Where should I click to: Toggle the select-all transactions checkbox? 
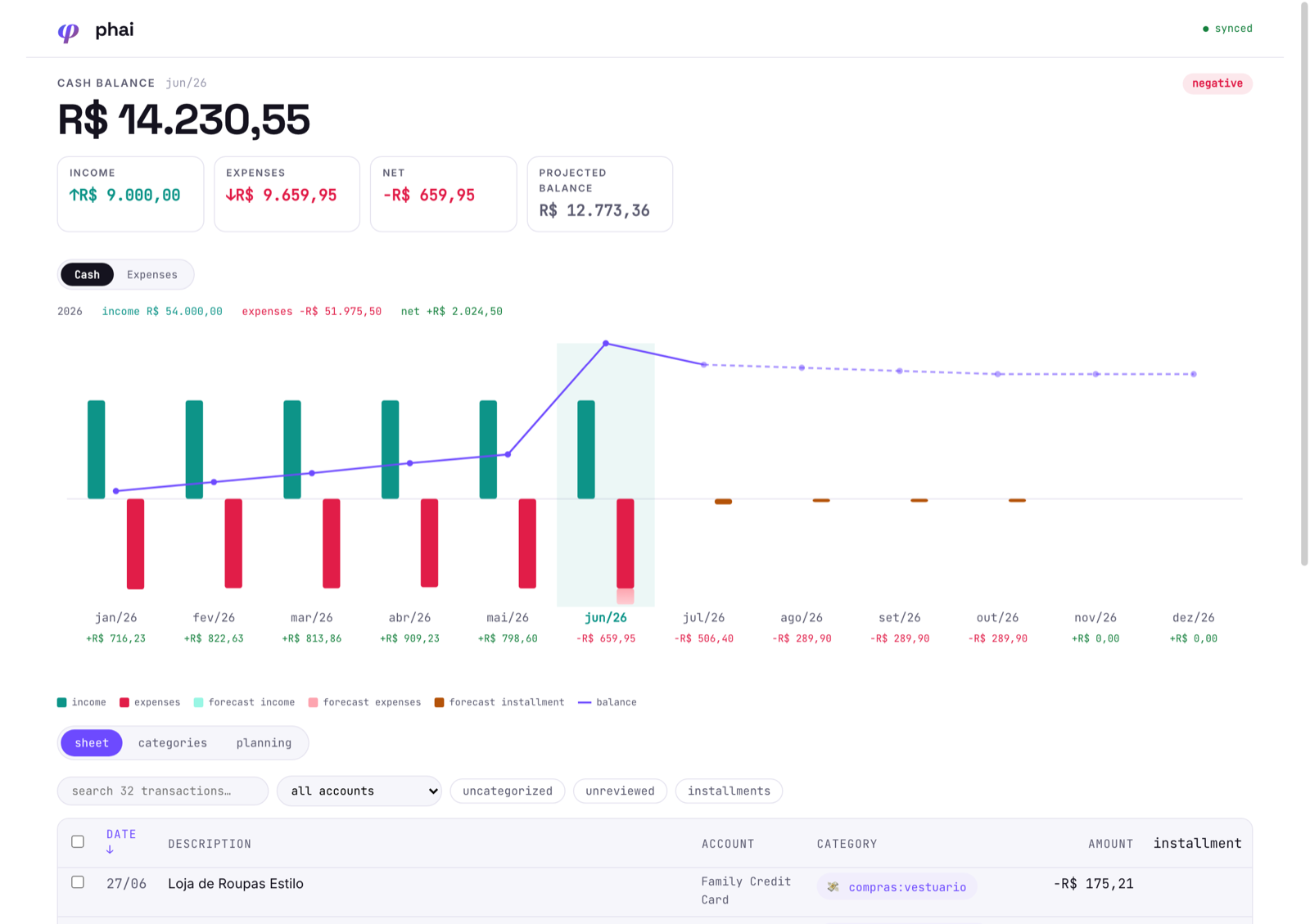tap(78, 841)
